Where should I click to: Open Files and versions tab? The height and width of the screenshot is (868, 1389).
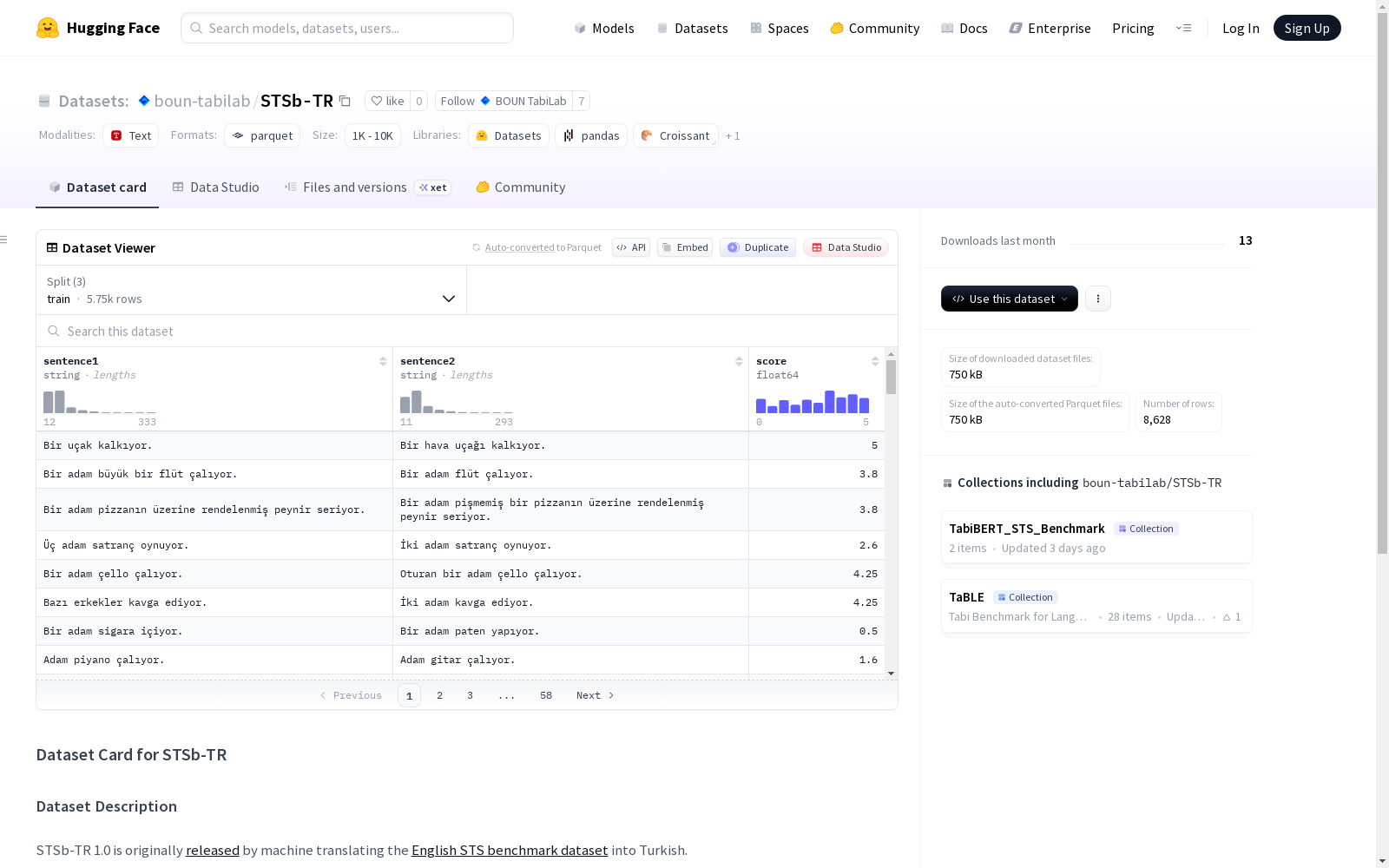point(367,187)
